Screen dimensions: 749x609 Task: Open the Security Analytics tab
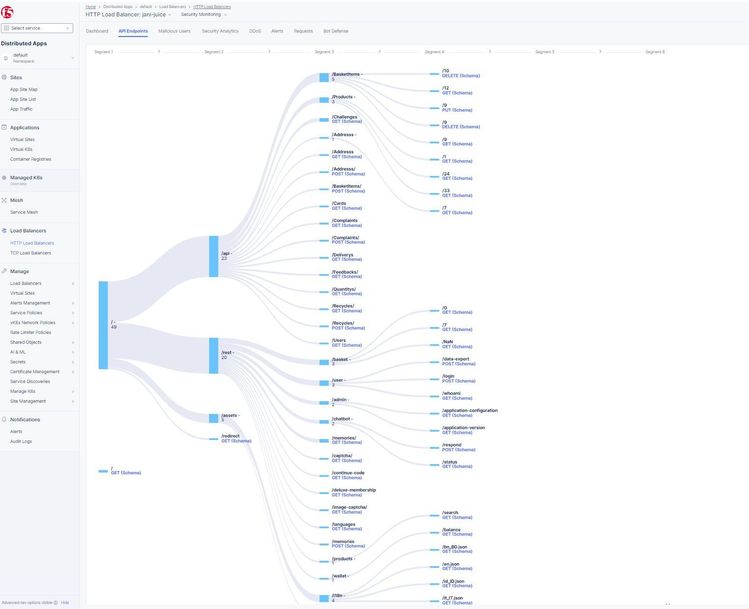pos(220,31)
